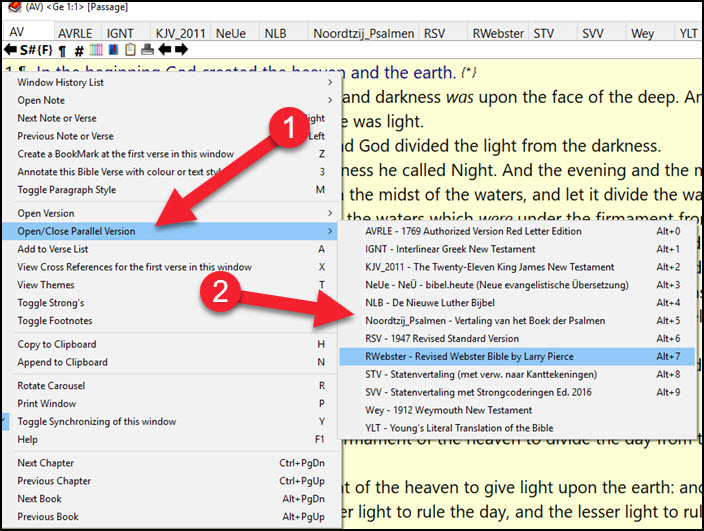Screen dimensions: 704x531
Task: Switch to the RWebster tab
Action: (x=498, y=33)
